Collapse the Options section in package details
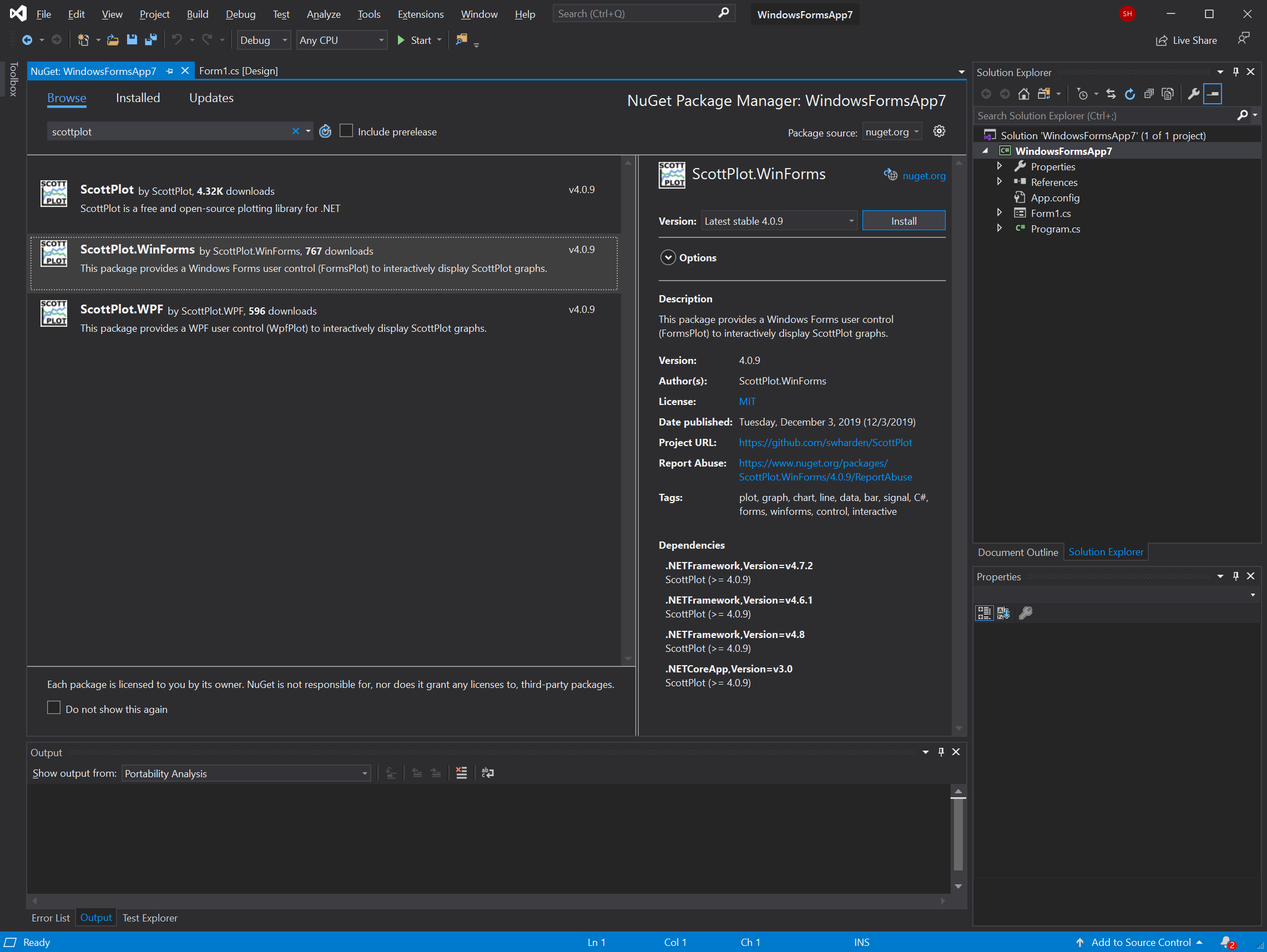Image resolution: width=1267 pixels, height=952 pixels. [668, 257]
